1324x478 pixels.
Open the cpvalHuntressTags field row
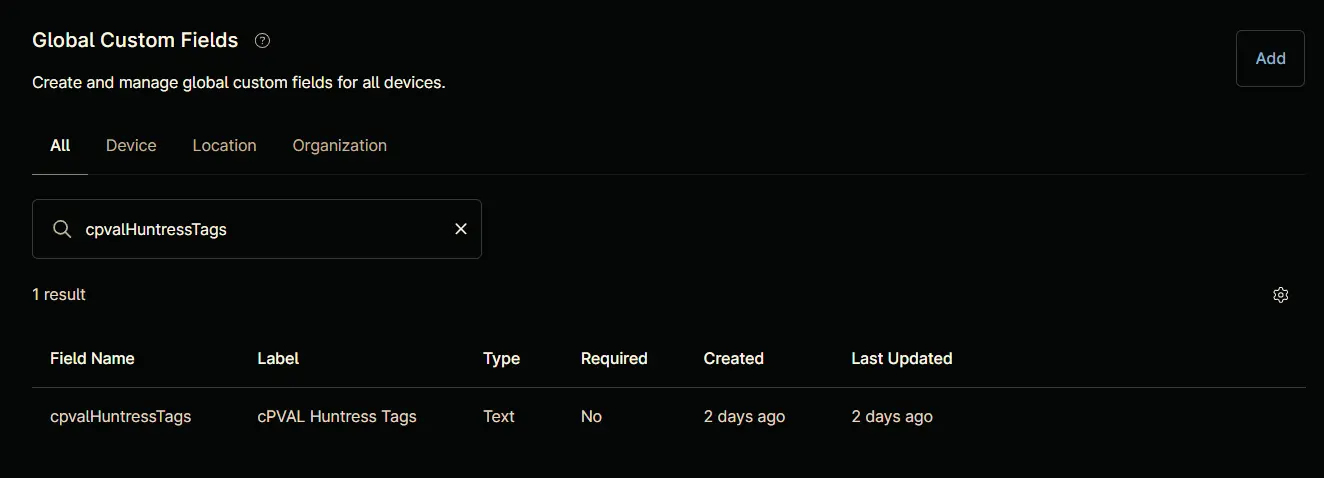(x=668, y=416)
